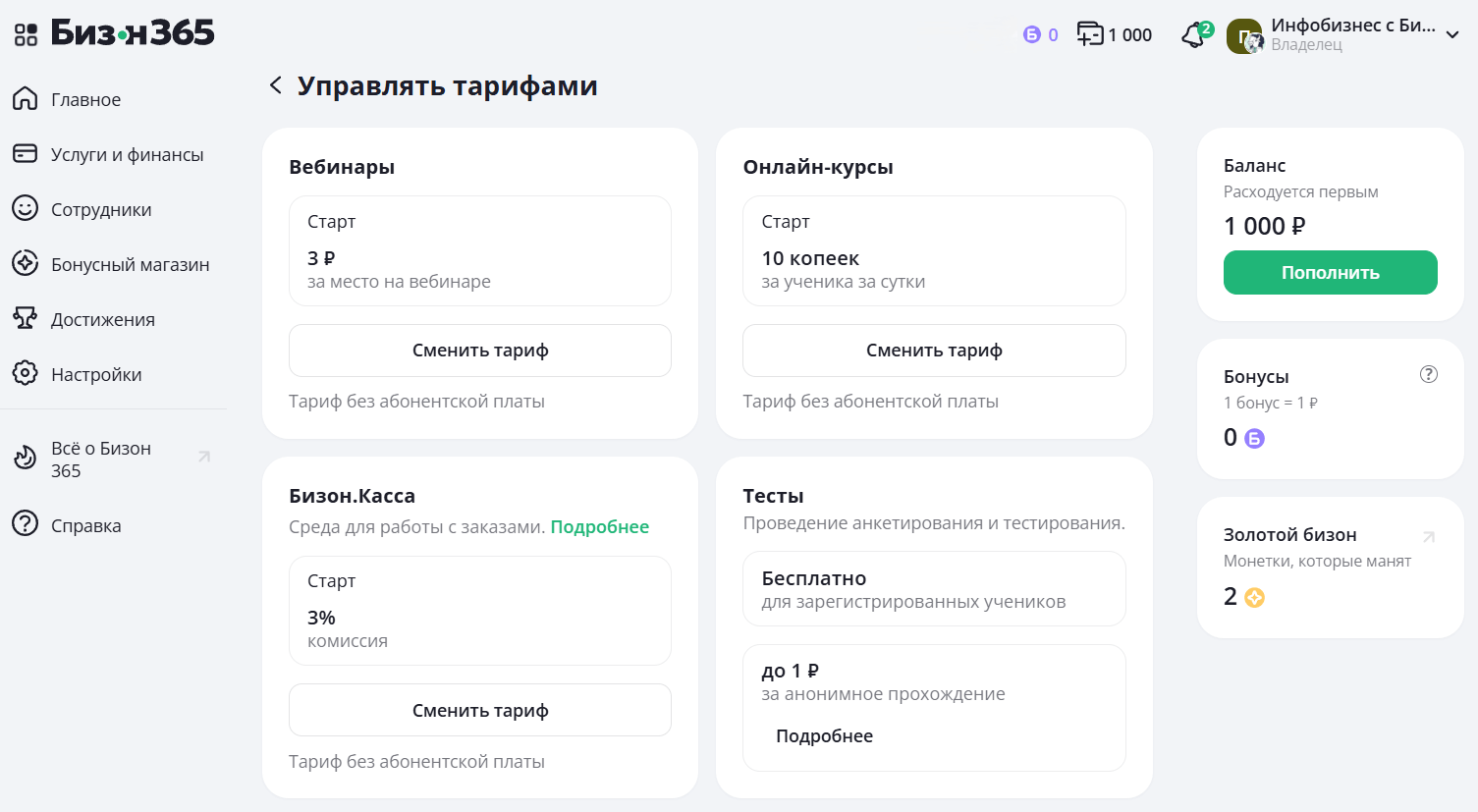The width and height of the screenshot is (1478, 812).
Task: Open Золотой бизон external link arrow
Action: click(x=1429, y=536)
